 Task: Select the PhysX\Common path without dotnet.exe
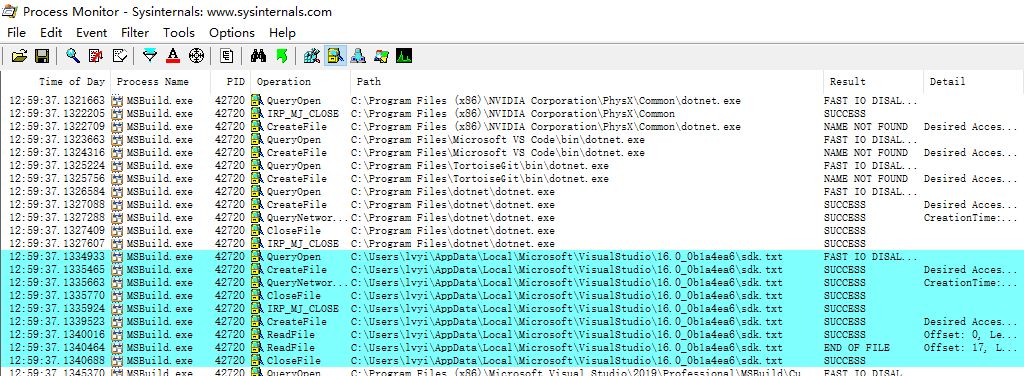[513, 114]
